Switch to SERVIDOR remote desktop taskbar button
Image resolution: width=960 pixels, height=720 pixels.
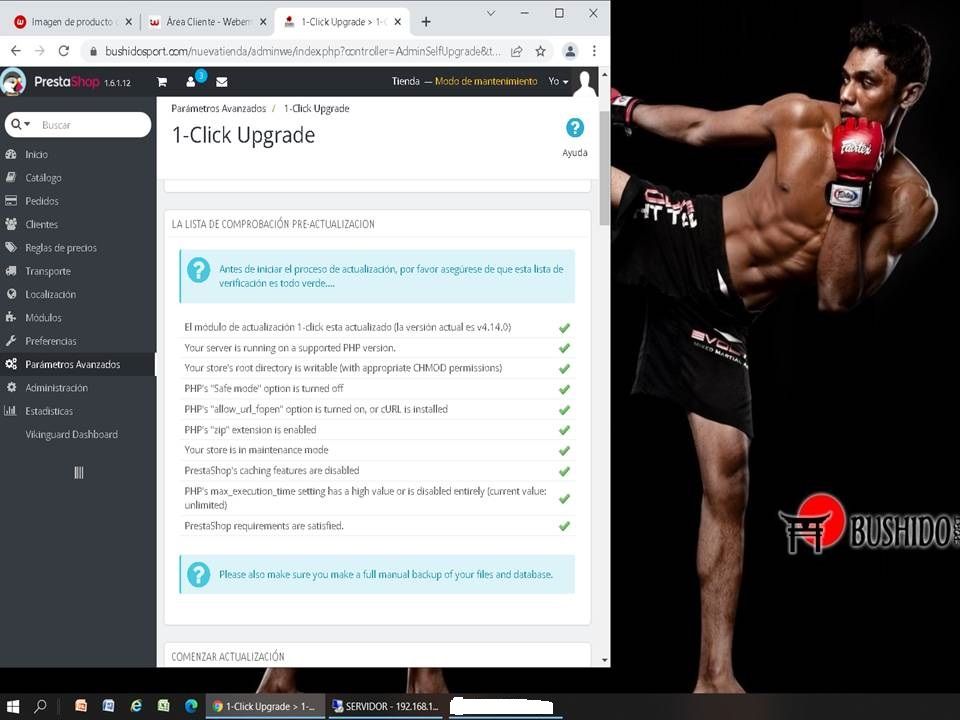coord(386,706)
